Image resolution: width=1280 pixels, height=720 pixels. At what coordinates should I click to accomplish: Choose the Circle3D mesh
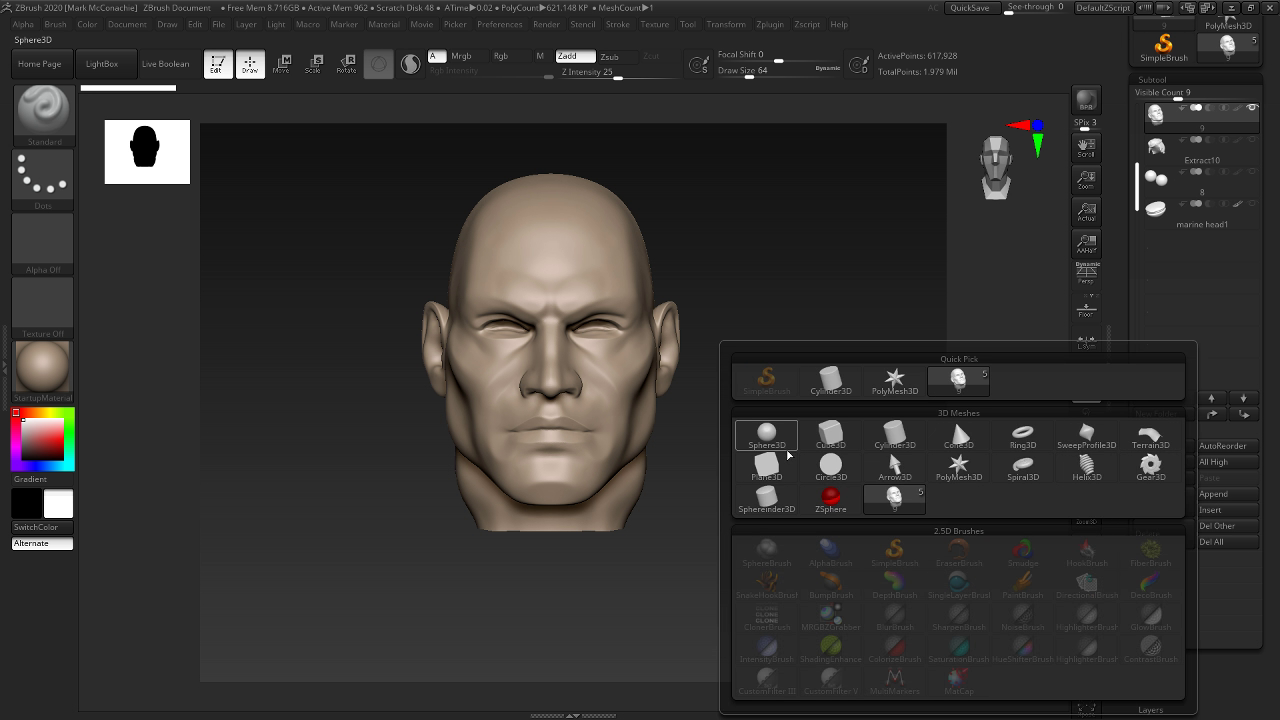click(830, 468)
